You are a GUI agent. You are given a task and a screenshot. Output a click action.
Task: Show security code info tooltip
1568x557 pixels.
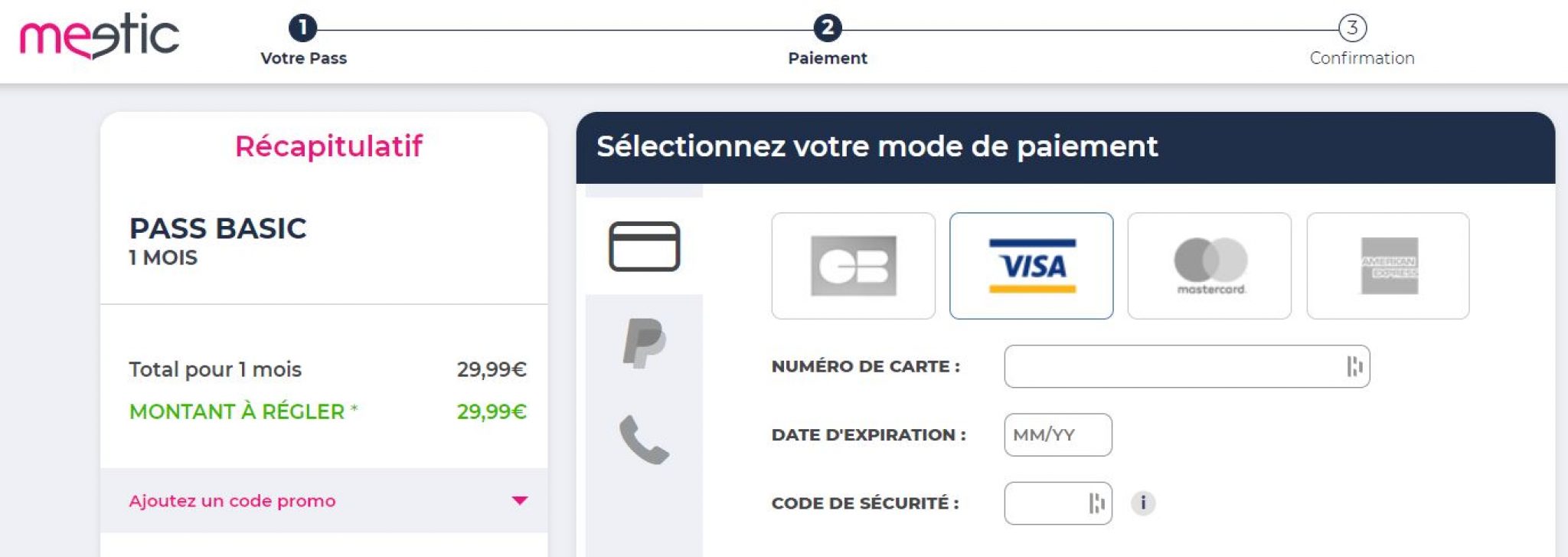(1143, 503)
